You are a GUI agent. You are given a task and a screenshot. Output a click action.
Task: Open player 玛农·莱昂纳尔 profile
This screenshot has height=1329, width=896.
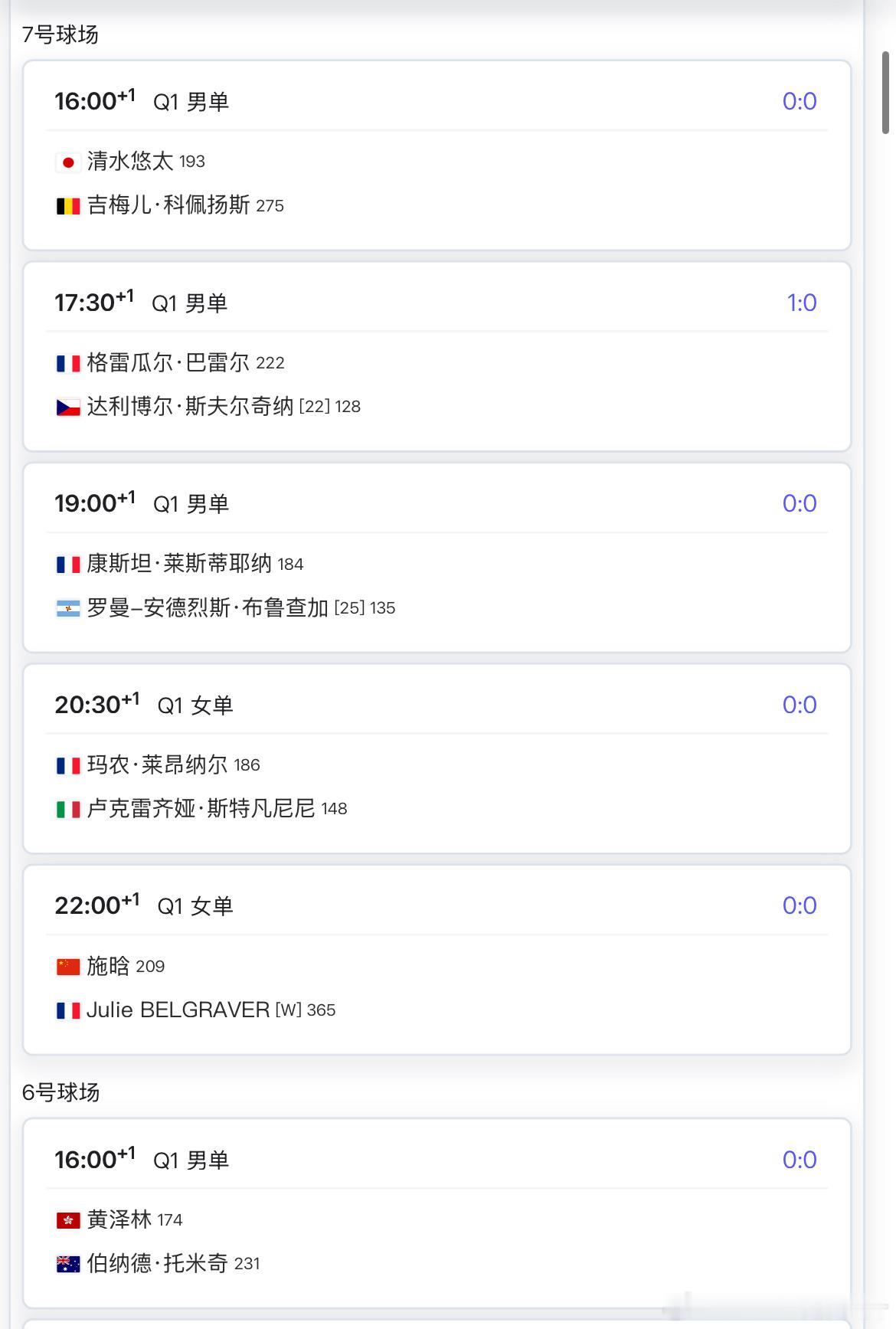point(157,764)
